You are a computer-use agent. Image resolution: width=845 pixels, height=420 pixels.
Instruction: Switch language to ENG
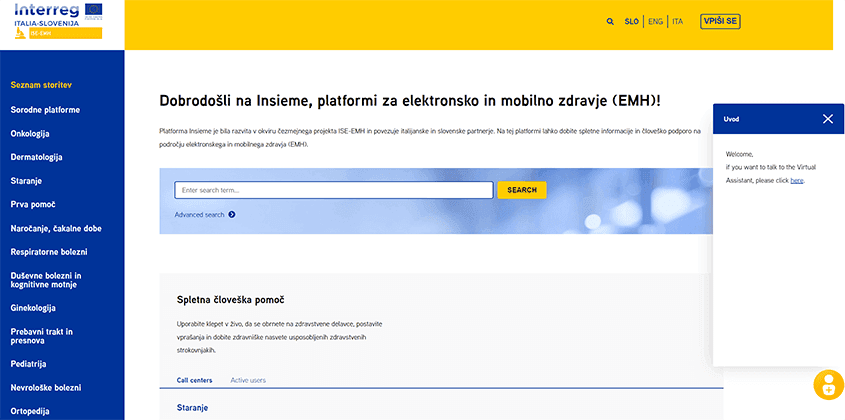click(x=655, y=22)
